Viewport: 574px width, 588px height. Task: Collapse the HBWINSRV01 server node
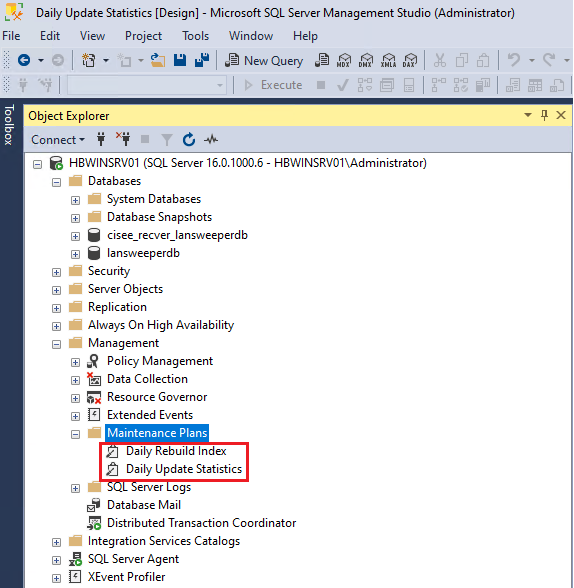tap(37, 164)
